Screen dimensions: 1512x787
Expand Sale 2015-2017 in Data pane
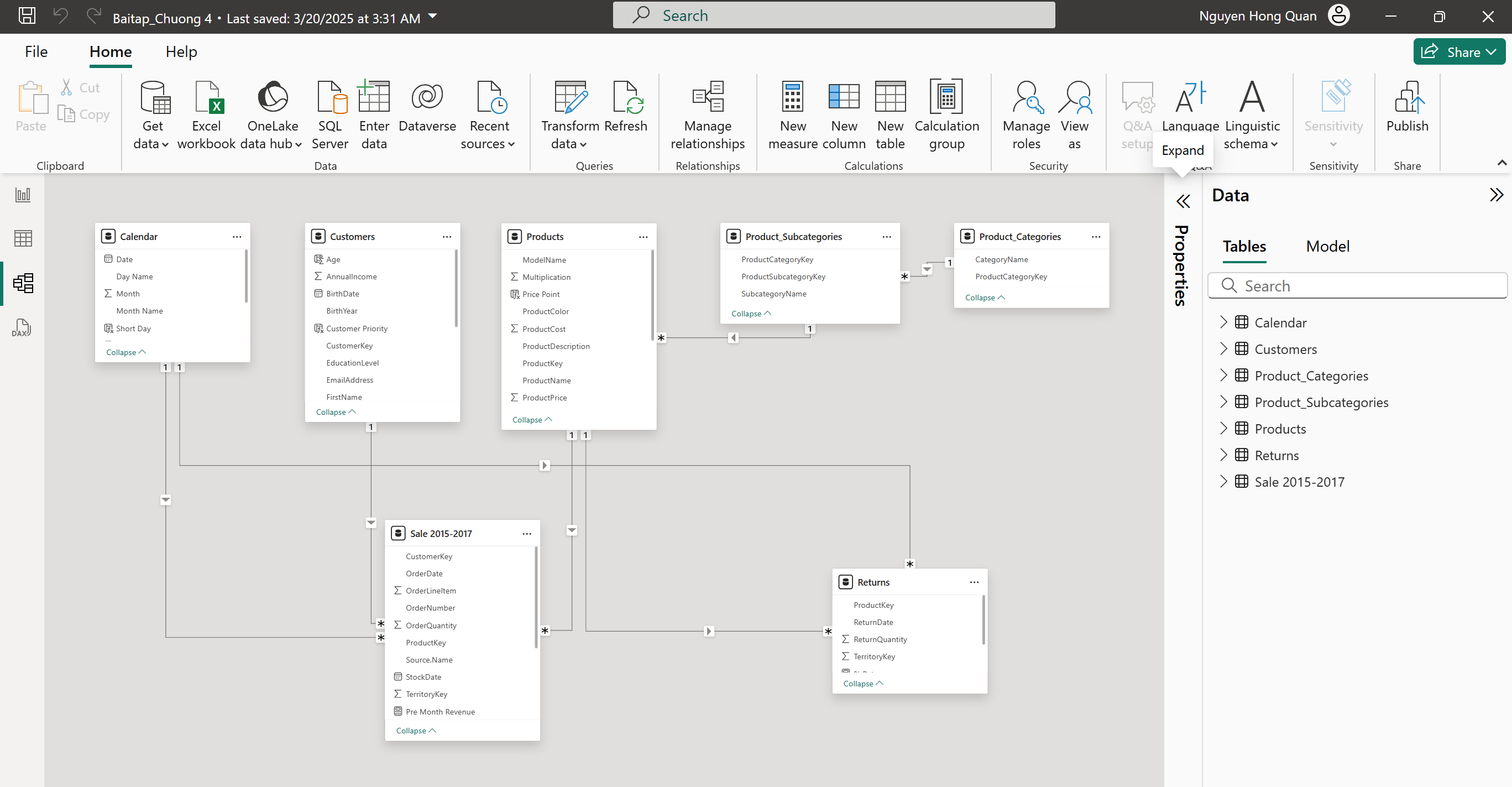(1223, 482)
